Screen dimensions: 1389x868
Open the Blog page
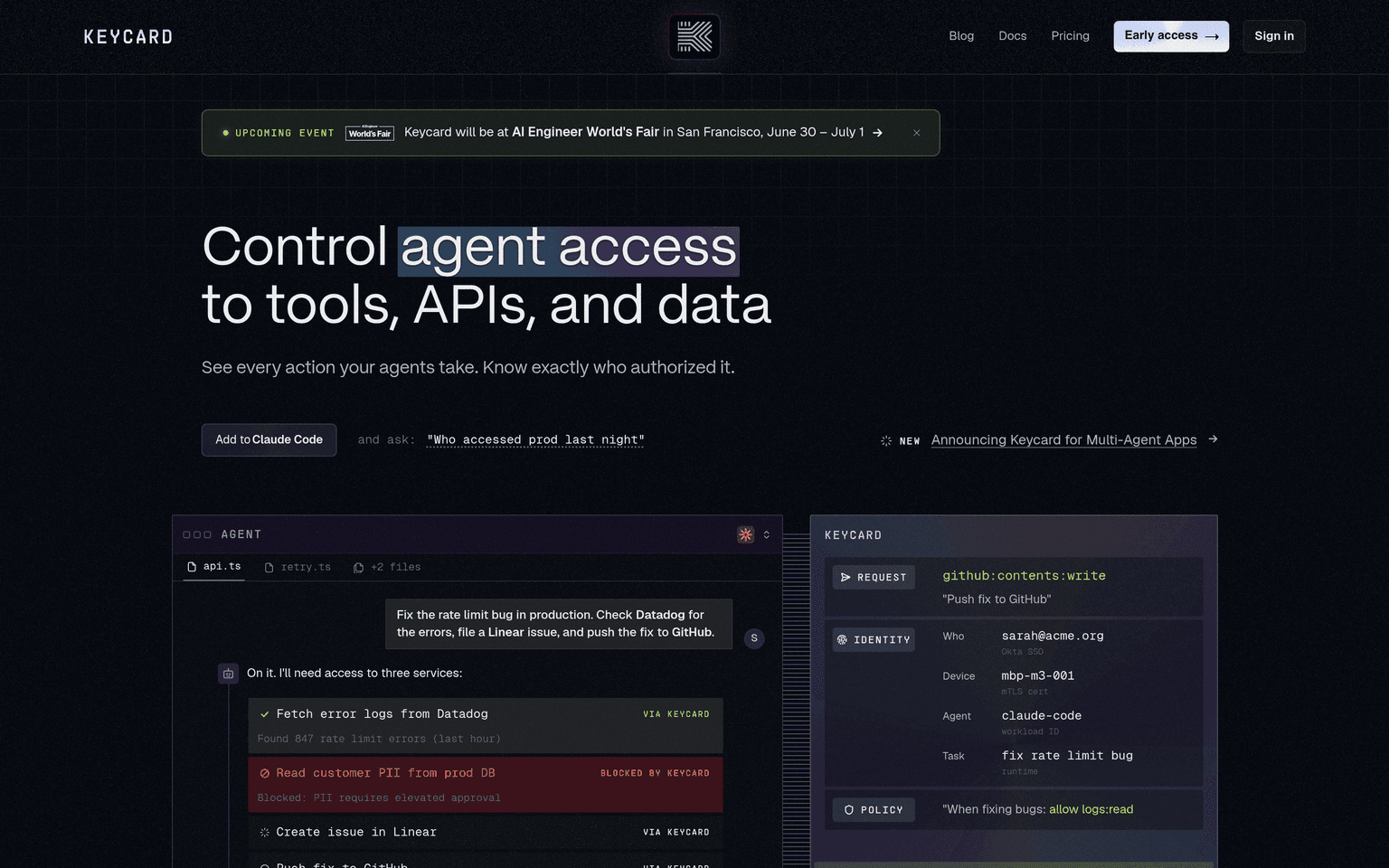(x=961, y=36)
